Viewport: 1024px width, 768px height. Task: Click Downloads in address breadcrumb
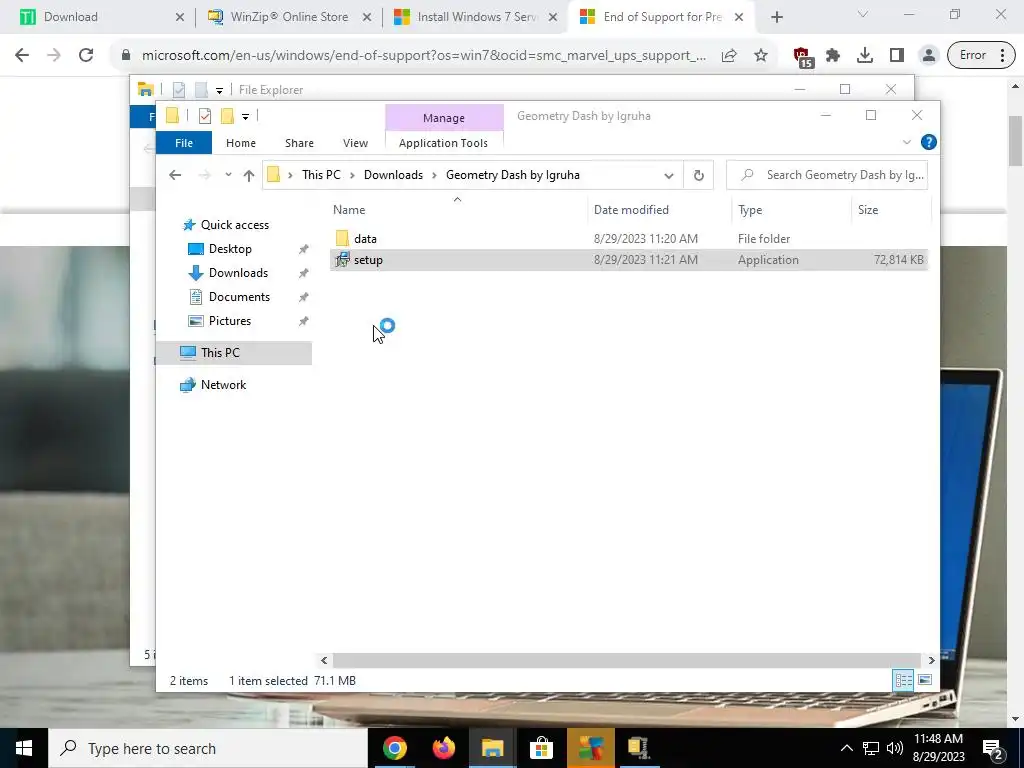coord(393,175)
